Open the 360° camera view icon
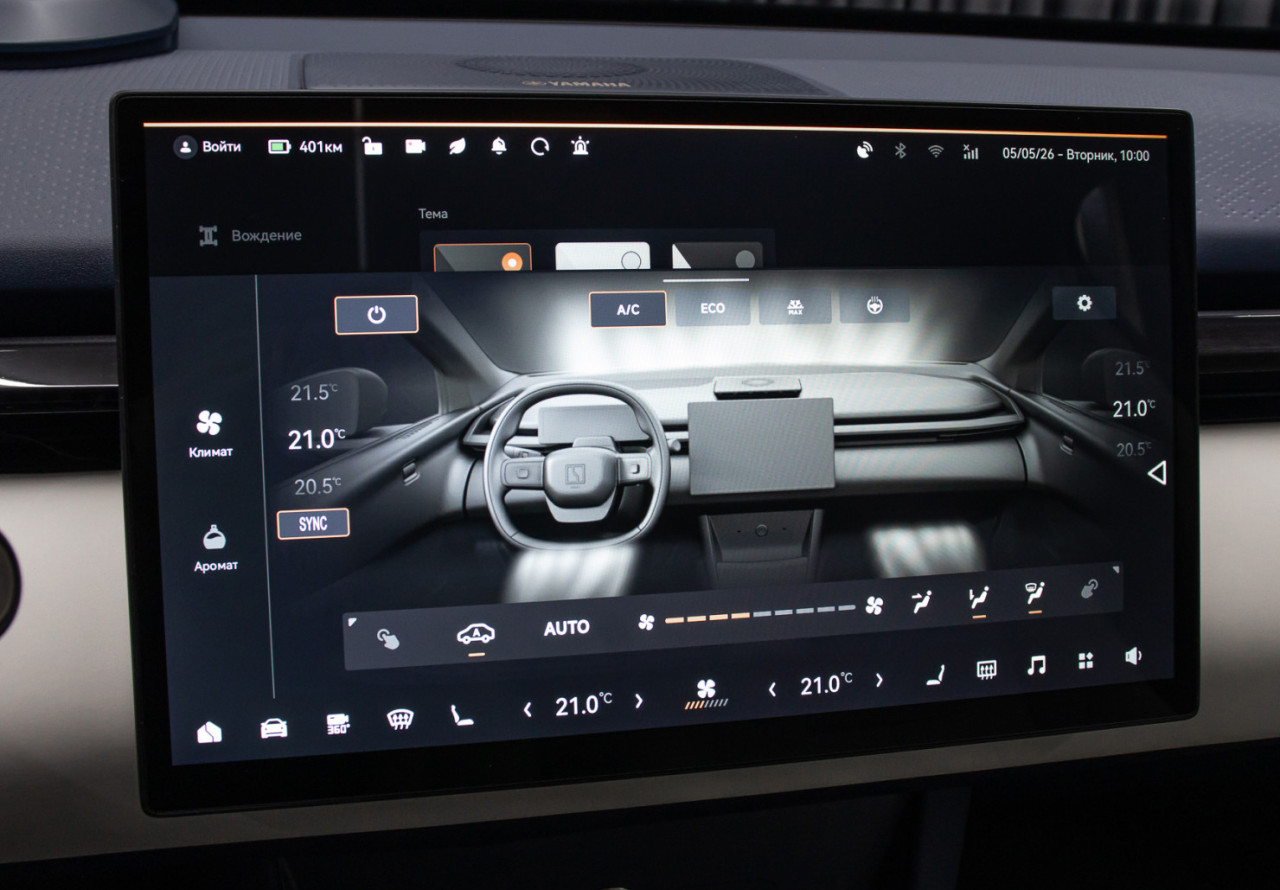 click(x=338, y=725)
